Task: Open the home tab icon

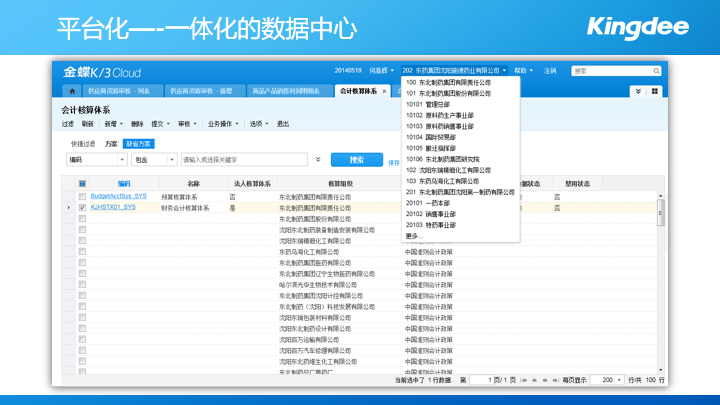Action: (x=72, y=91)
